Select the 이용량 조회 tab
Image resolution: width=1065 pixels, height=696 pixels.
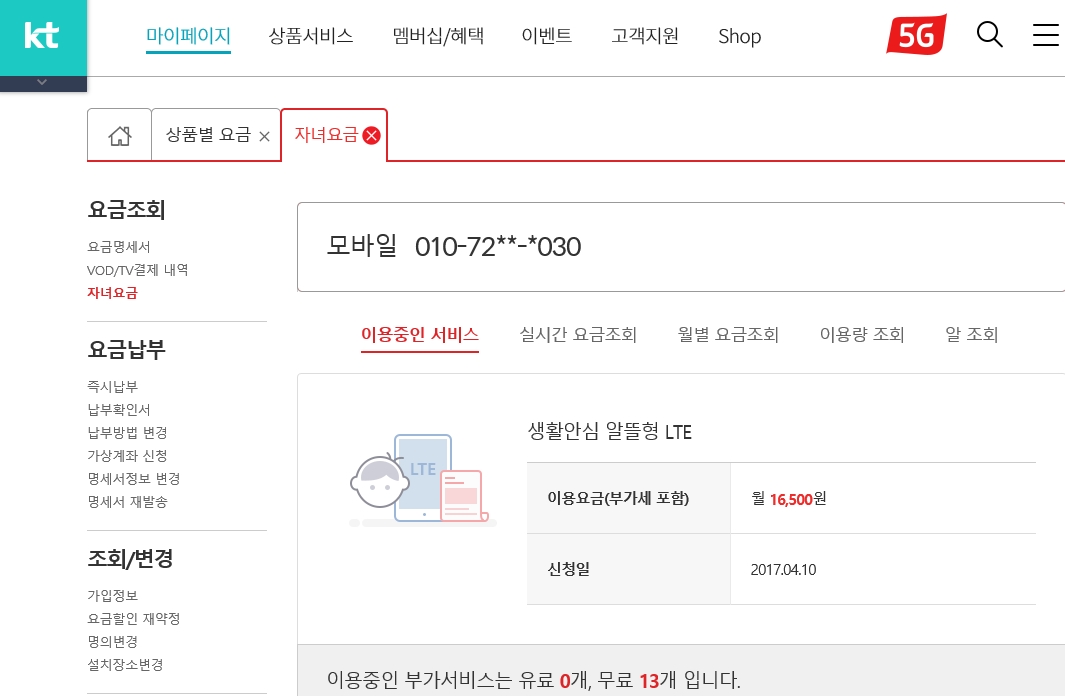(x=861, y=335)
